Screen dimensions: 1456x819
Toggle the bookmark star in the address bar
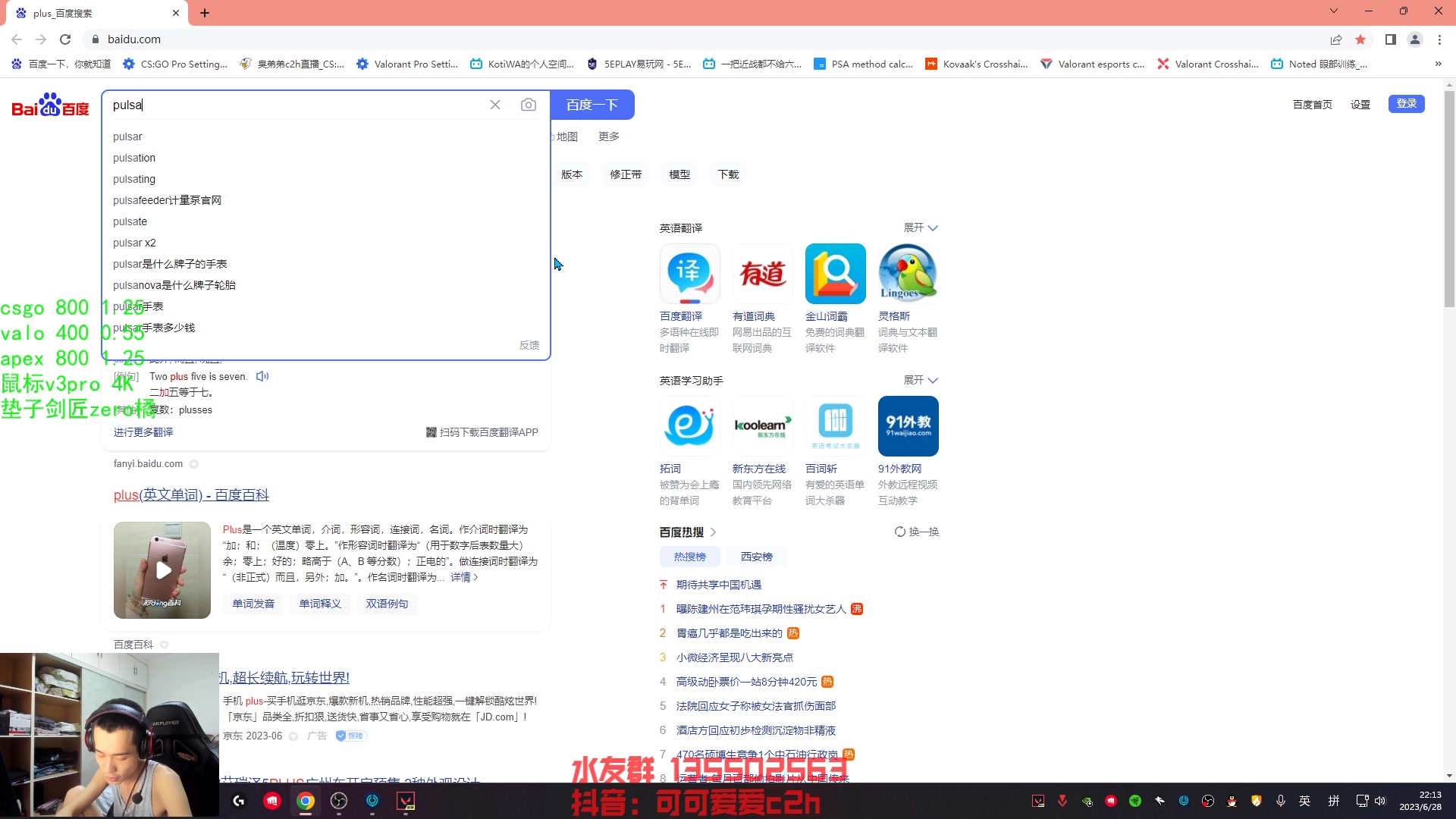point(1361,39)
